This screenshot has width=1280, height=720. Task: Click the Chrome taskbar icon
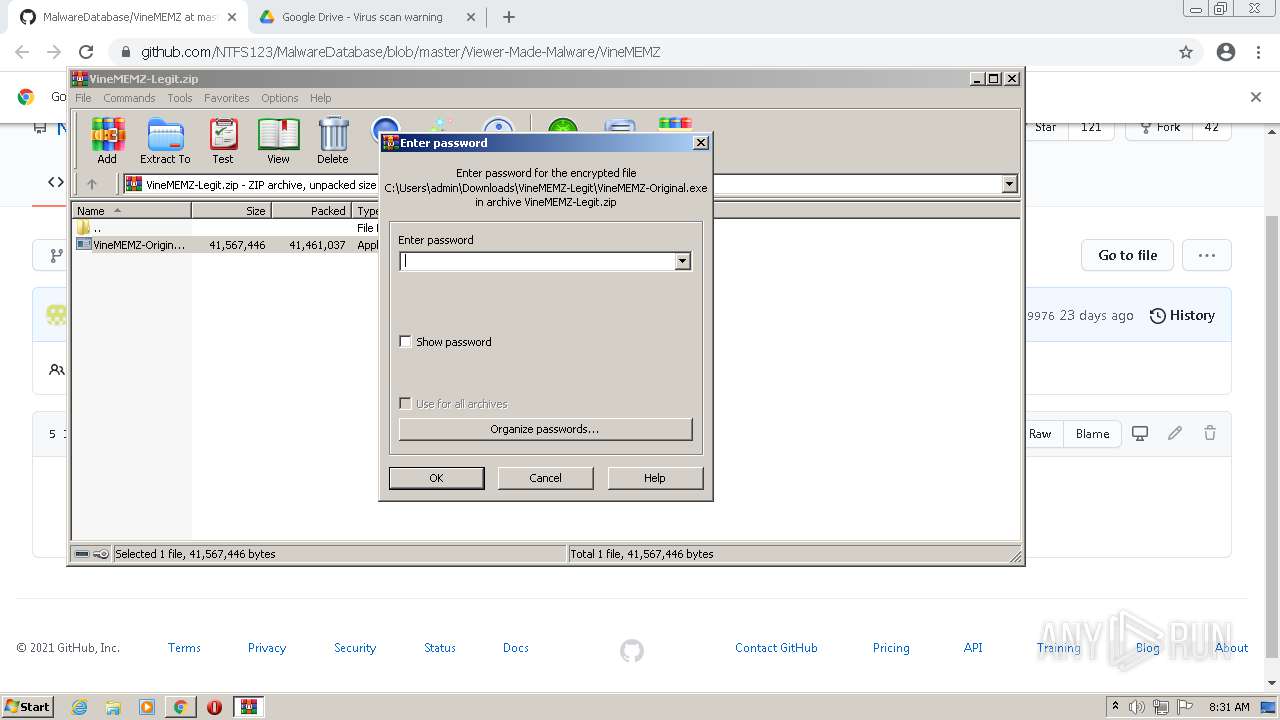pyautogui.click(x=180, y=707)
